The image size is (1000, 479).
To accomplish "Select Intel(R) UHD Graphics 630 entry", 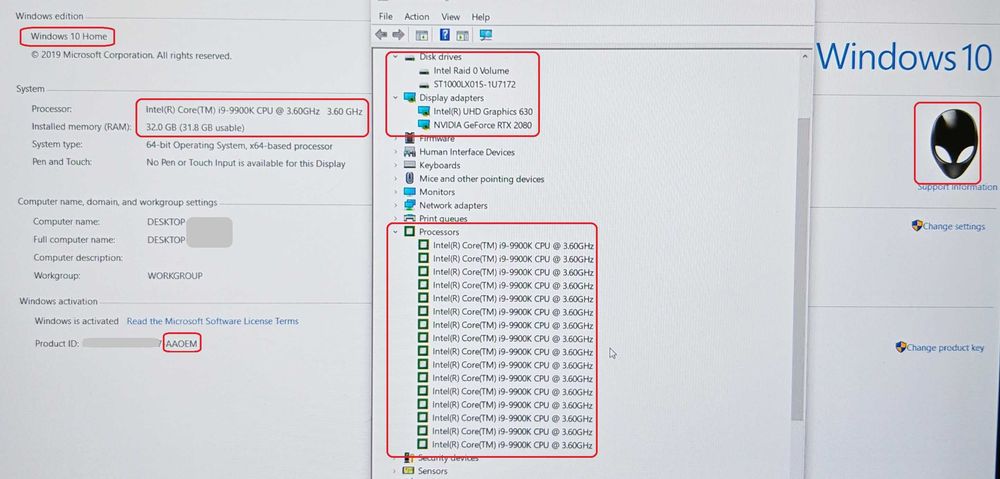I will [x=483, y=112].
